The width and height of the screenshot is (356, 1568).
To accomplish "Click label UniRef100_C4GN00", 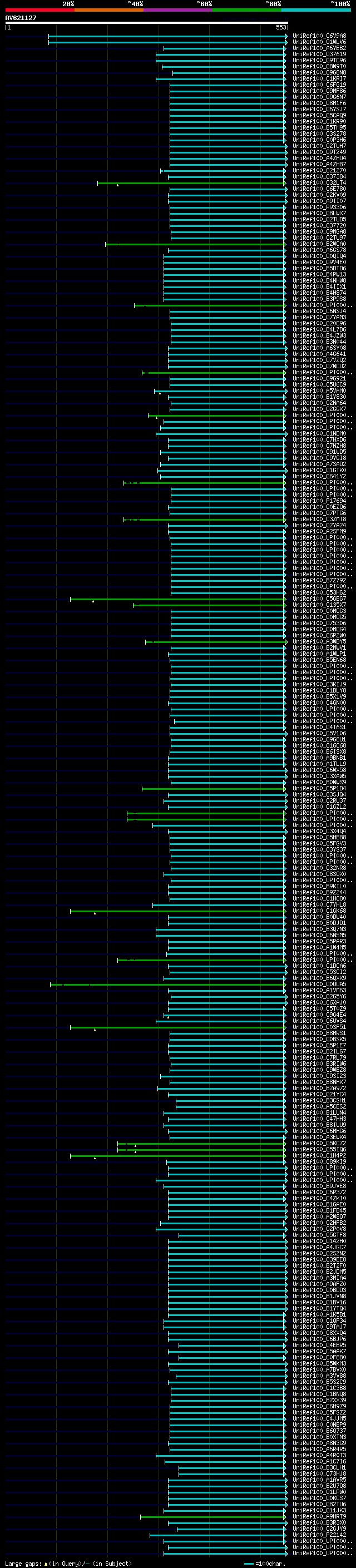I will (319, 703).
